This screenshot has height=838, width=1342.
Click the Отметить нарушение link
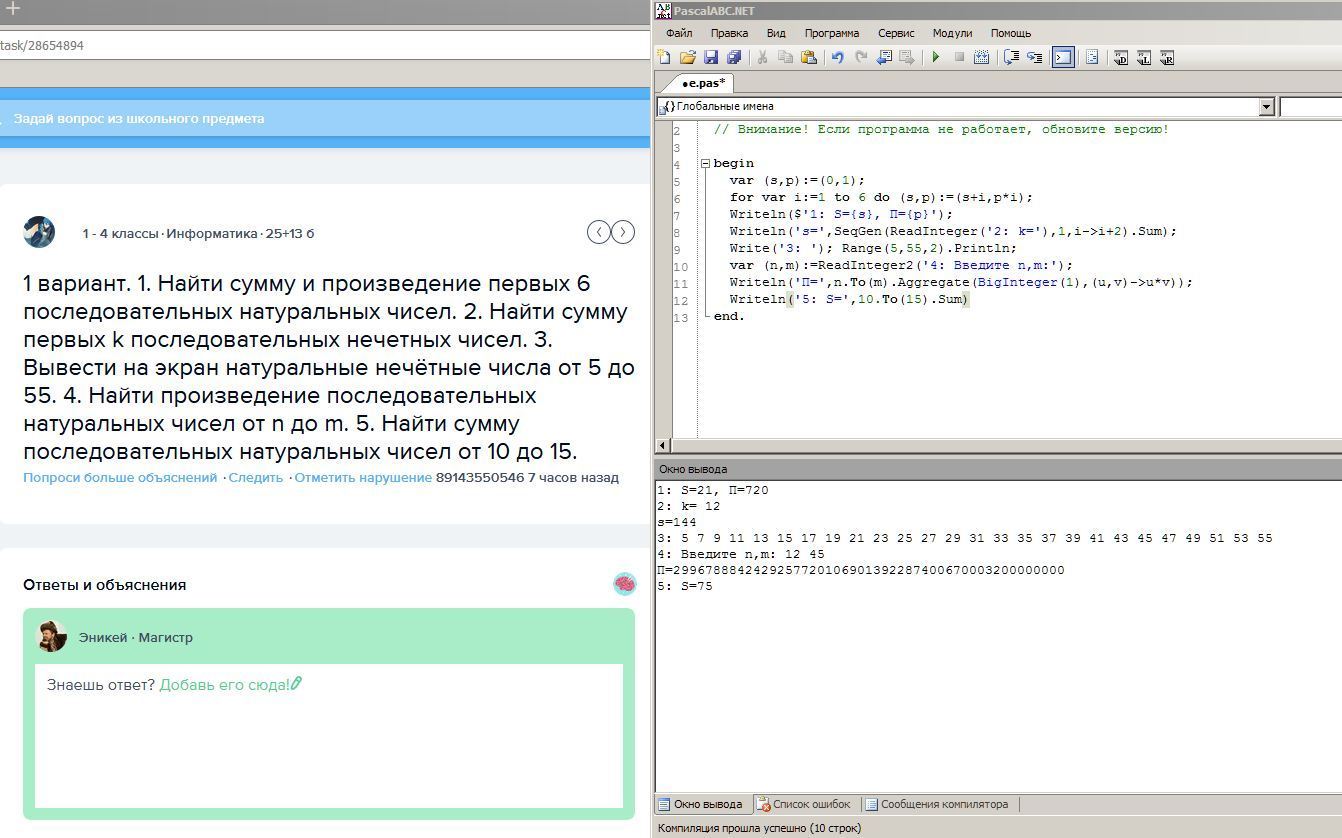click(x=363, y=478)
